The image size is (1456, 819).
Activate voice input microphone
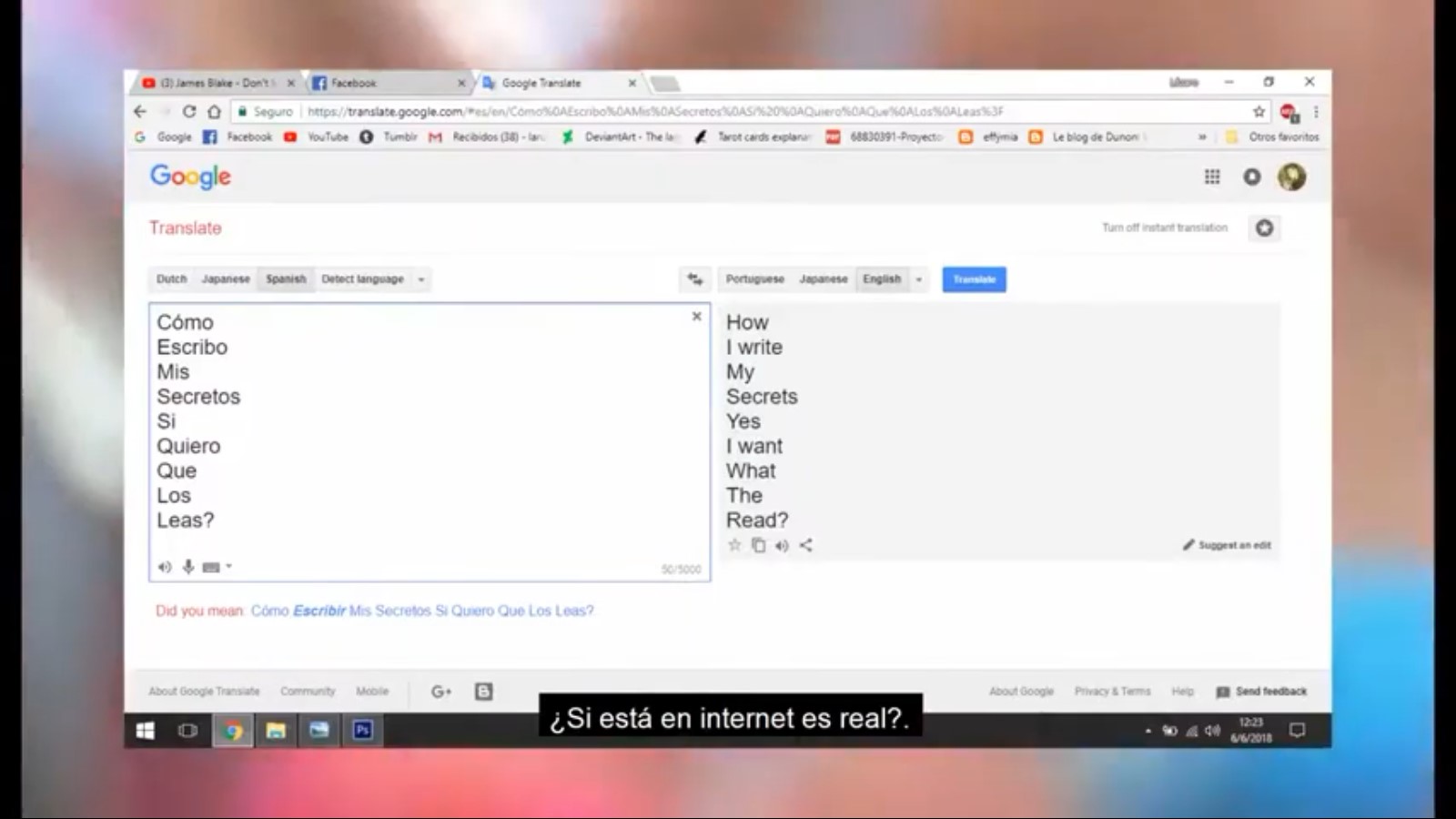click(188, 567)
